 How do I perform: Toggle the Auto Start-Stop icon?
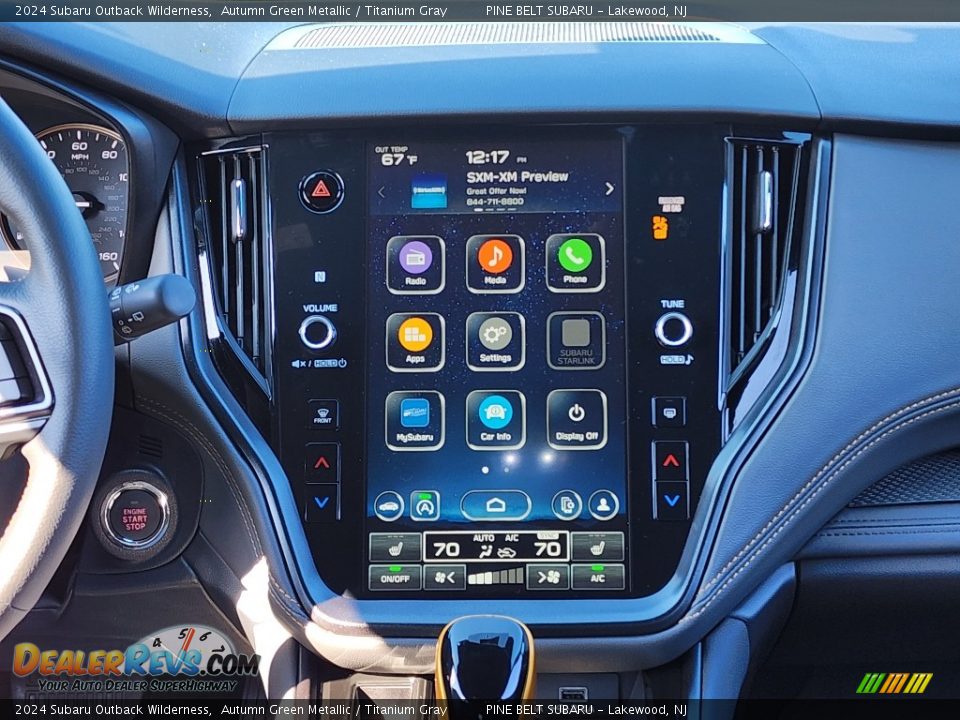(x=425, y=506)
